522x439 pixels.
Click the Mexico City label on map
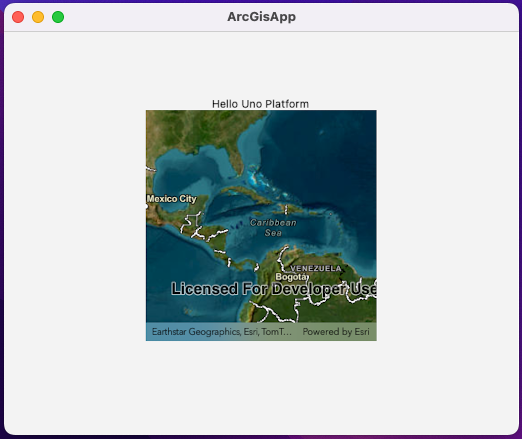click(172, 199)
